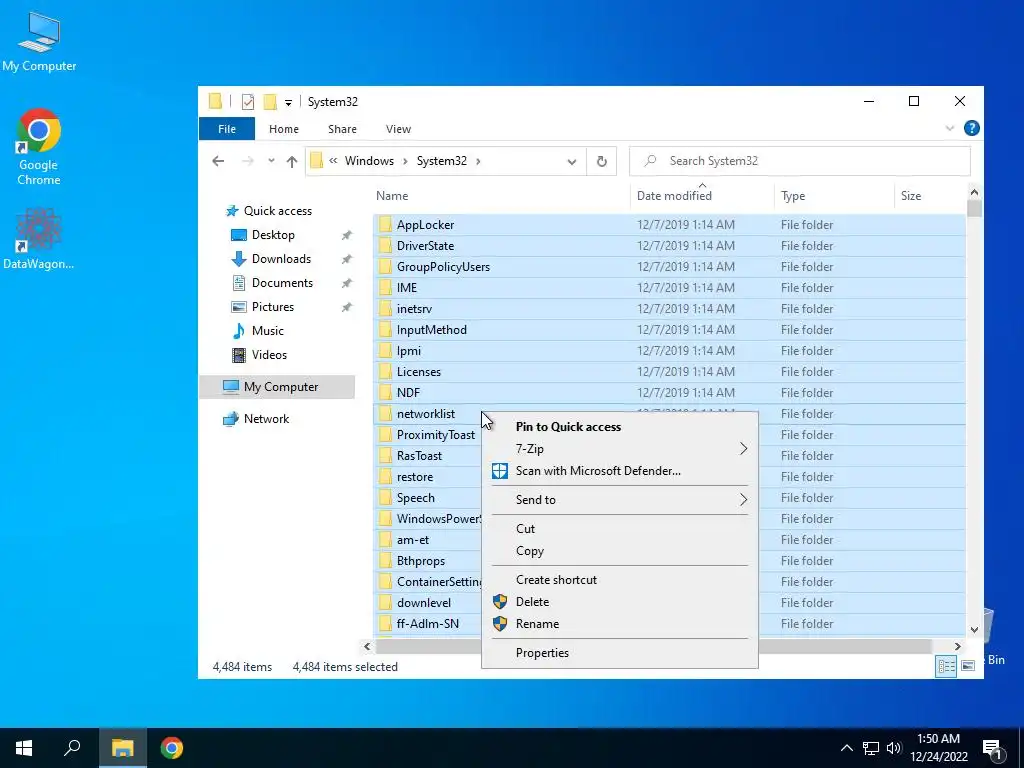
Task: Sort by the Name column header
Action: click(x=392, y=195)
